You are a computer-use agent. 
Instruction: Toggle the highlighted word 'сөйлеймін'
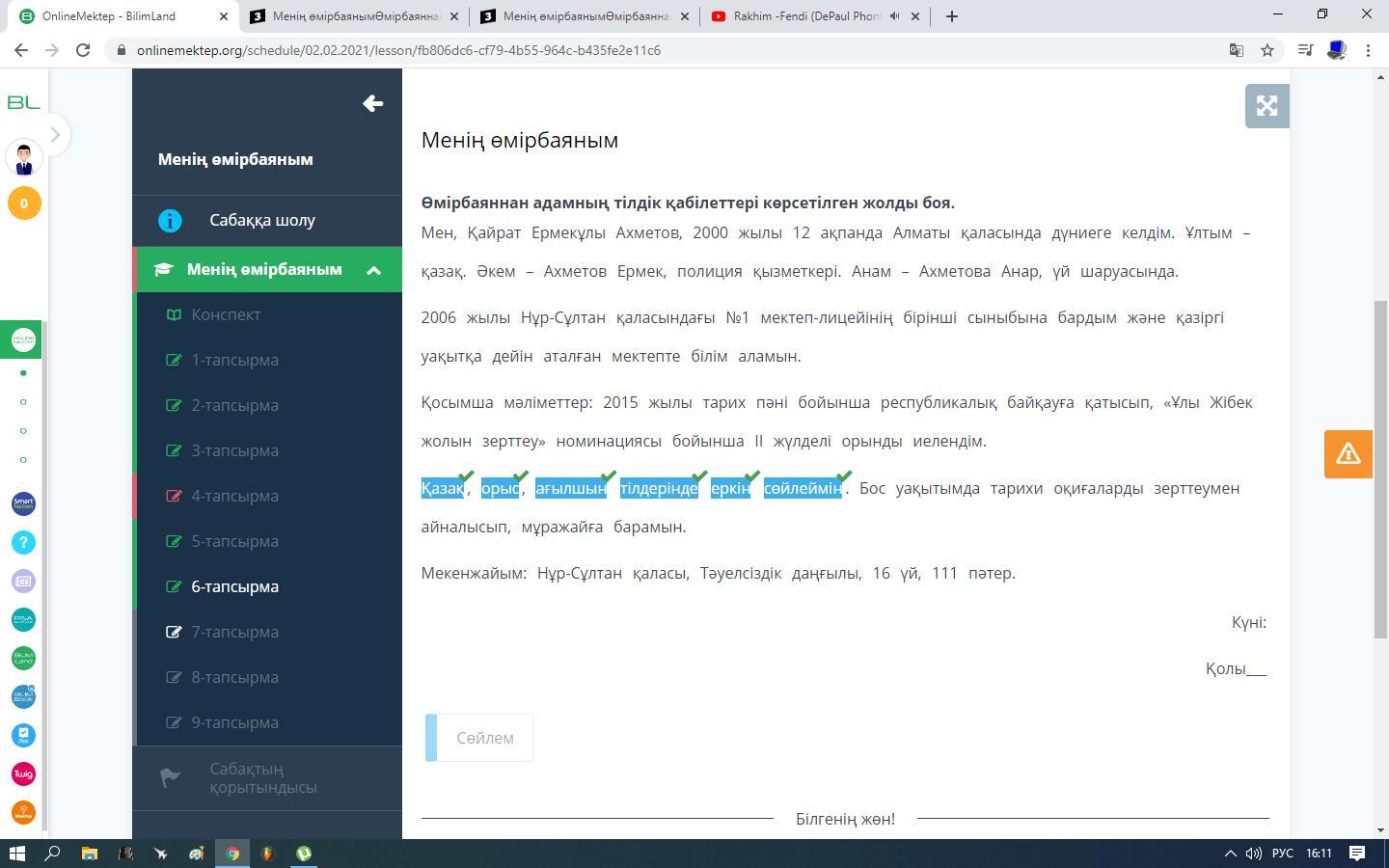click(803, 488)
